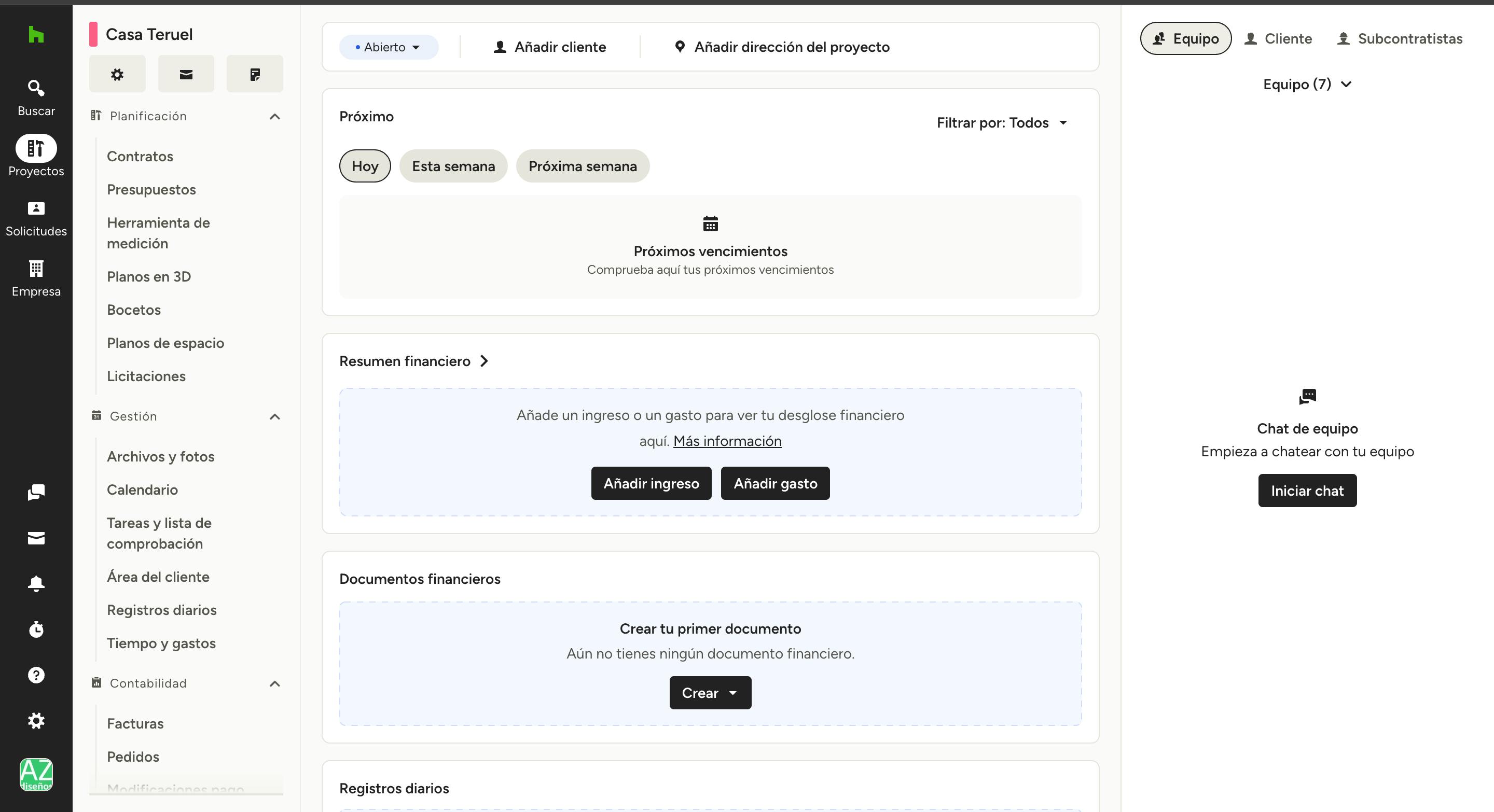Screen dimensions: 1494x812
Task: Click the help question mark icon
Action: click(36, 675)
